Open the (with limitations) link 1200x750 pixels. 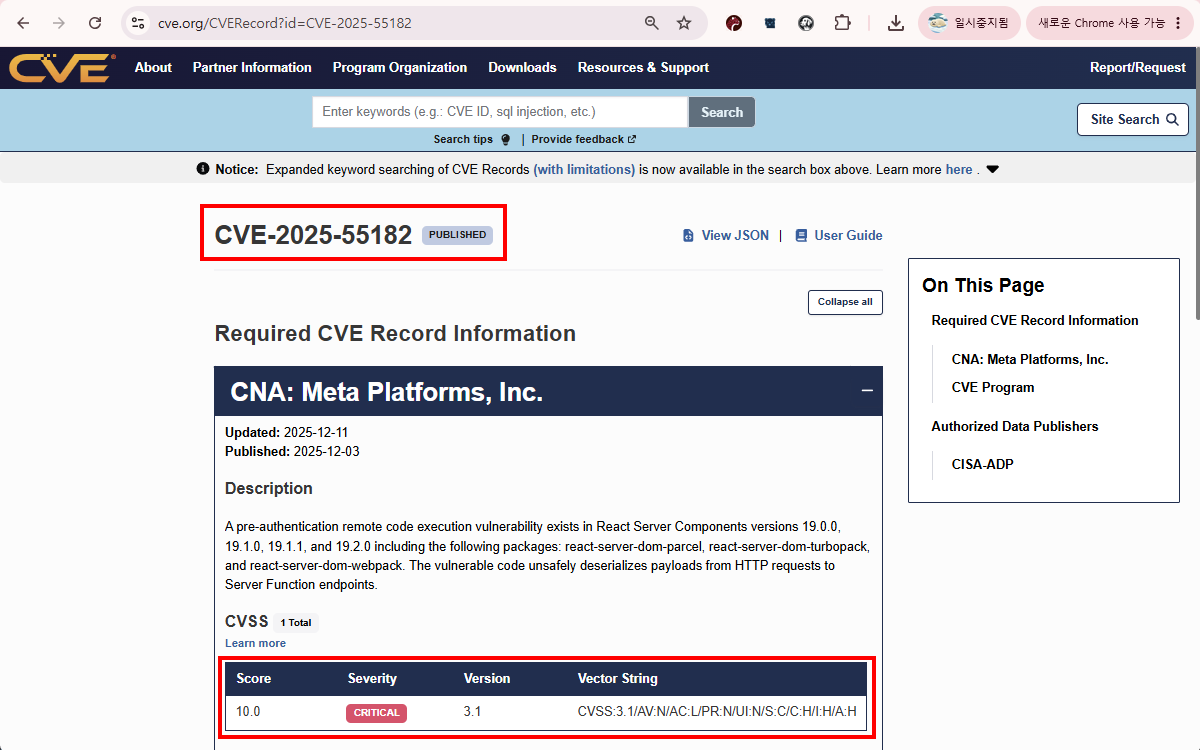584,170
